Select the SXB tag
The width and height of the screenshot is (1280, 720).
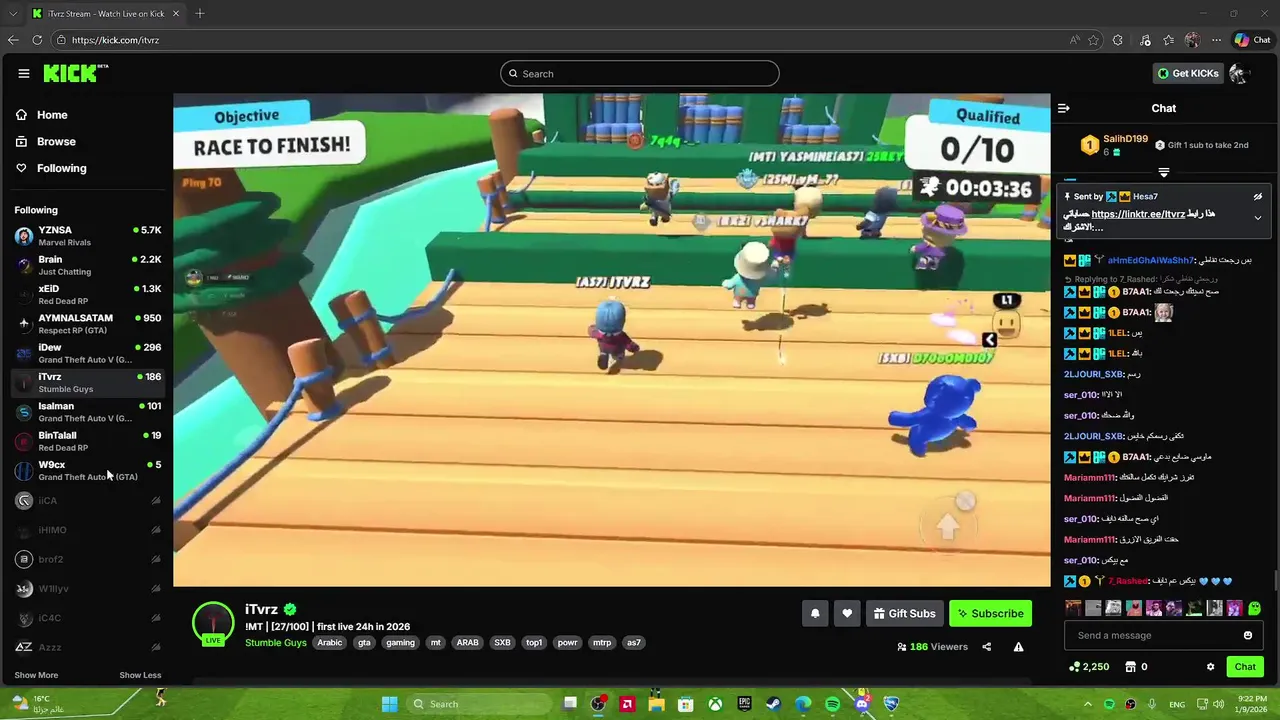[502, 643]
